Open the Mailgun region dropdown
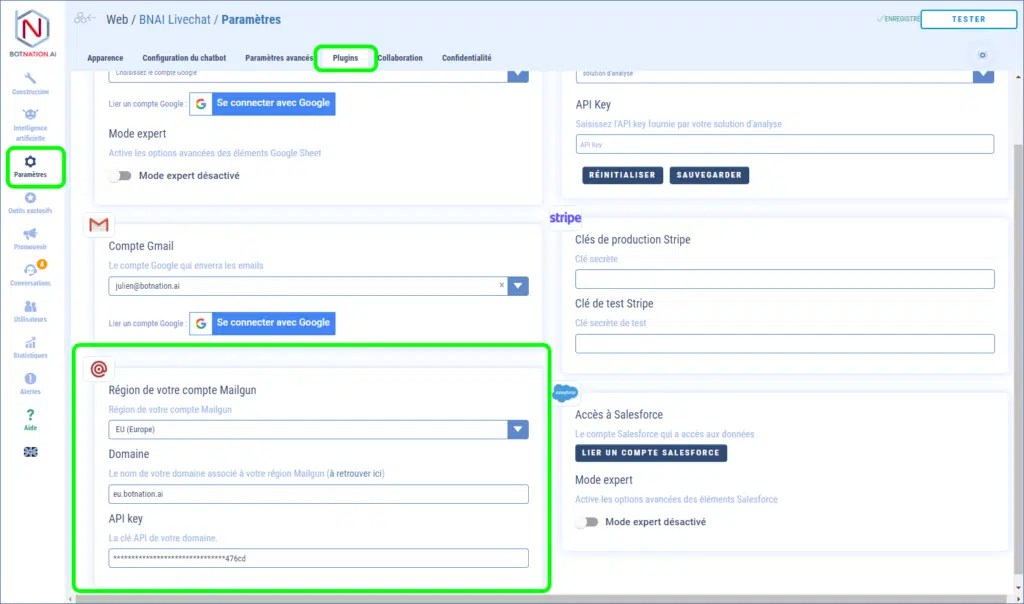Viewport: 1024px width, 604px height. click(x=517, y=430)
